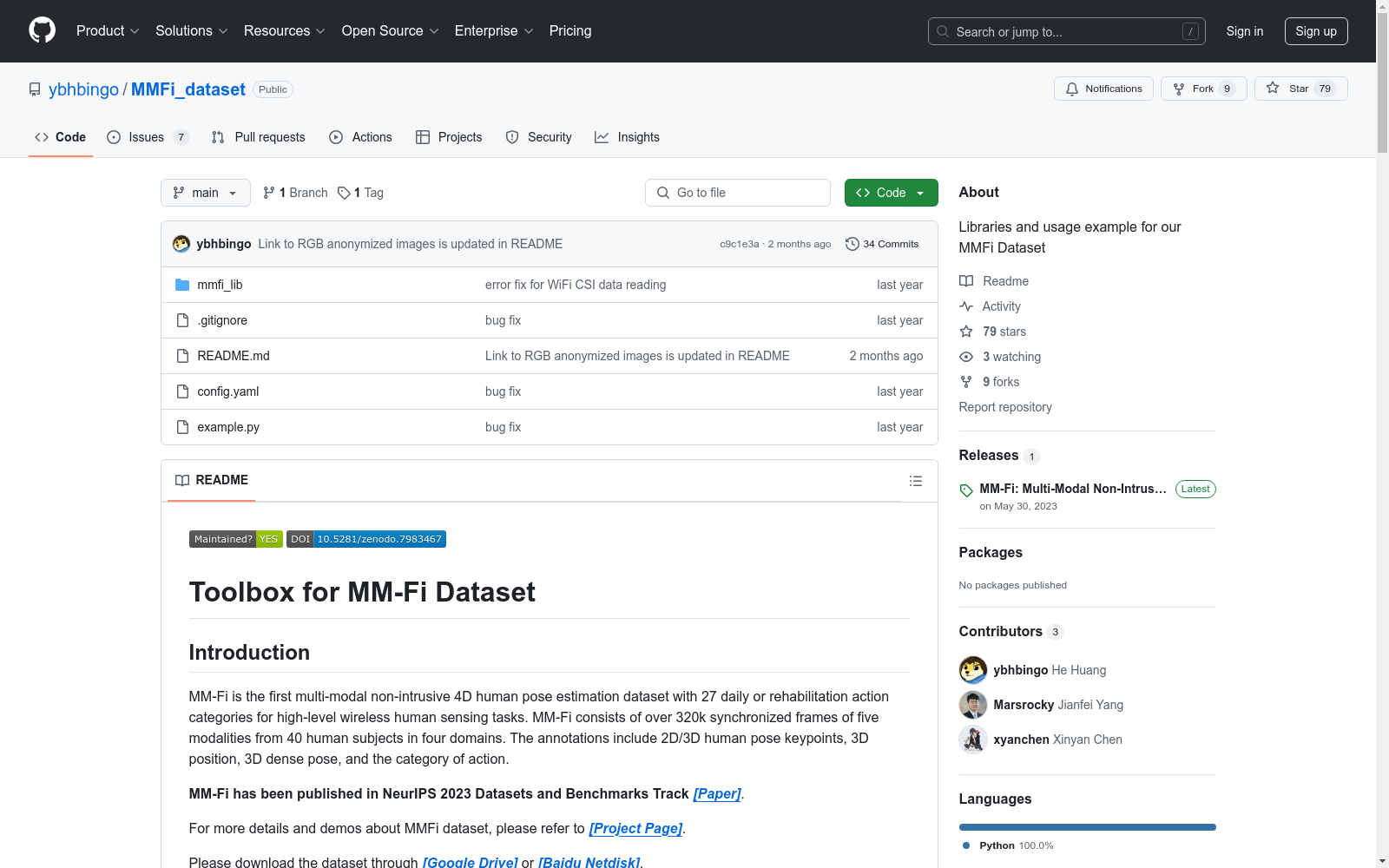This screenshot has width=1389, height=868.
Task: Click ybhbingo avatar under Contributors
Action: [973, 670]
